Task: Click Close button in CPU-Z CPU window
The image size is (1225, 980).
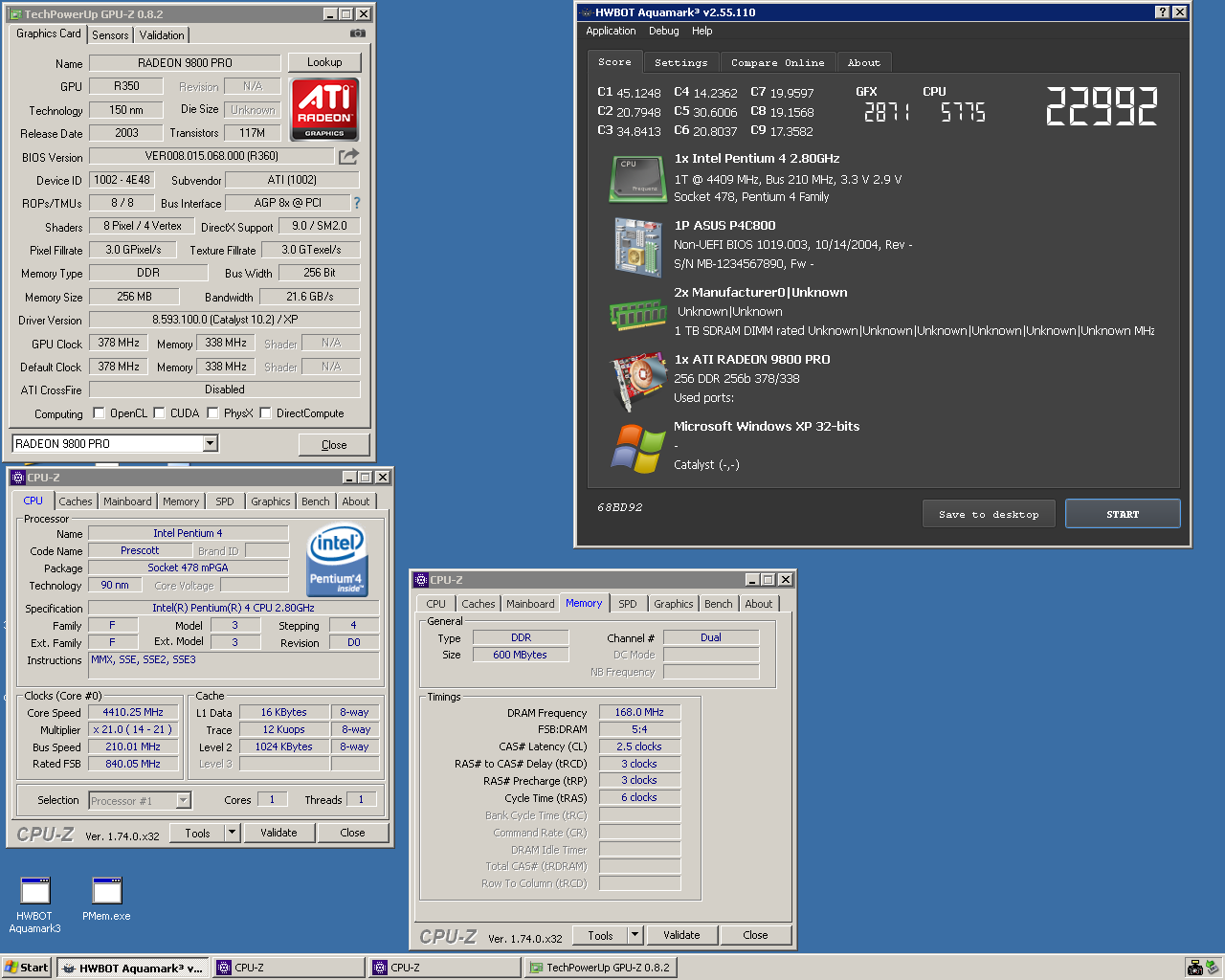Action: pos(353,833)
